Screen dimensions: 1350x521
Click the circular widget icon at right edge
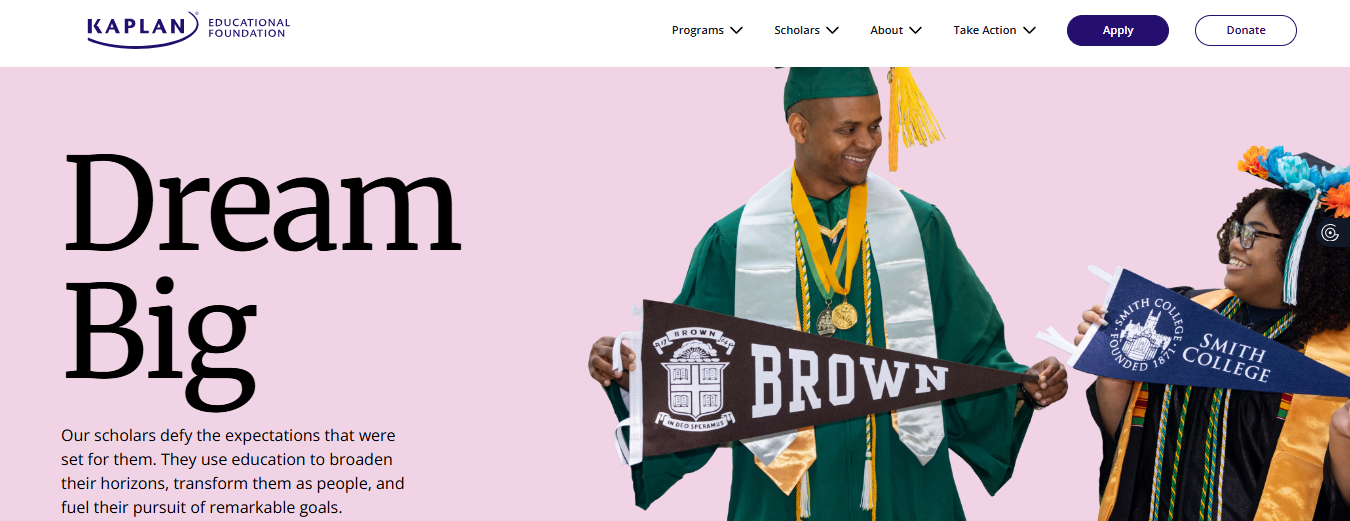click(1330, 233)
